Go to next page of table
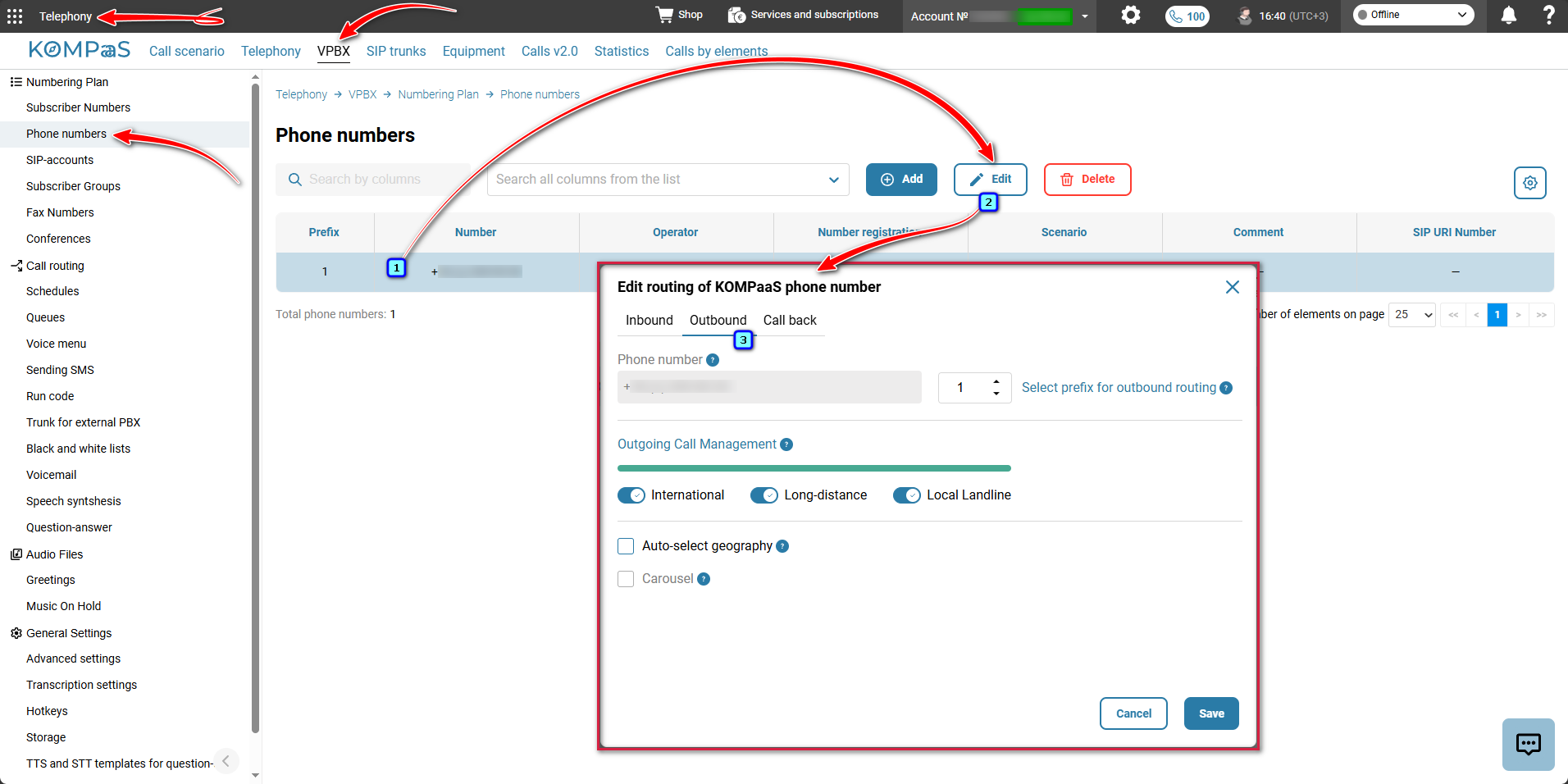The image size is (1568, 784). click(x=1519, y=315)
